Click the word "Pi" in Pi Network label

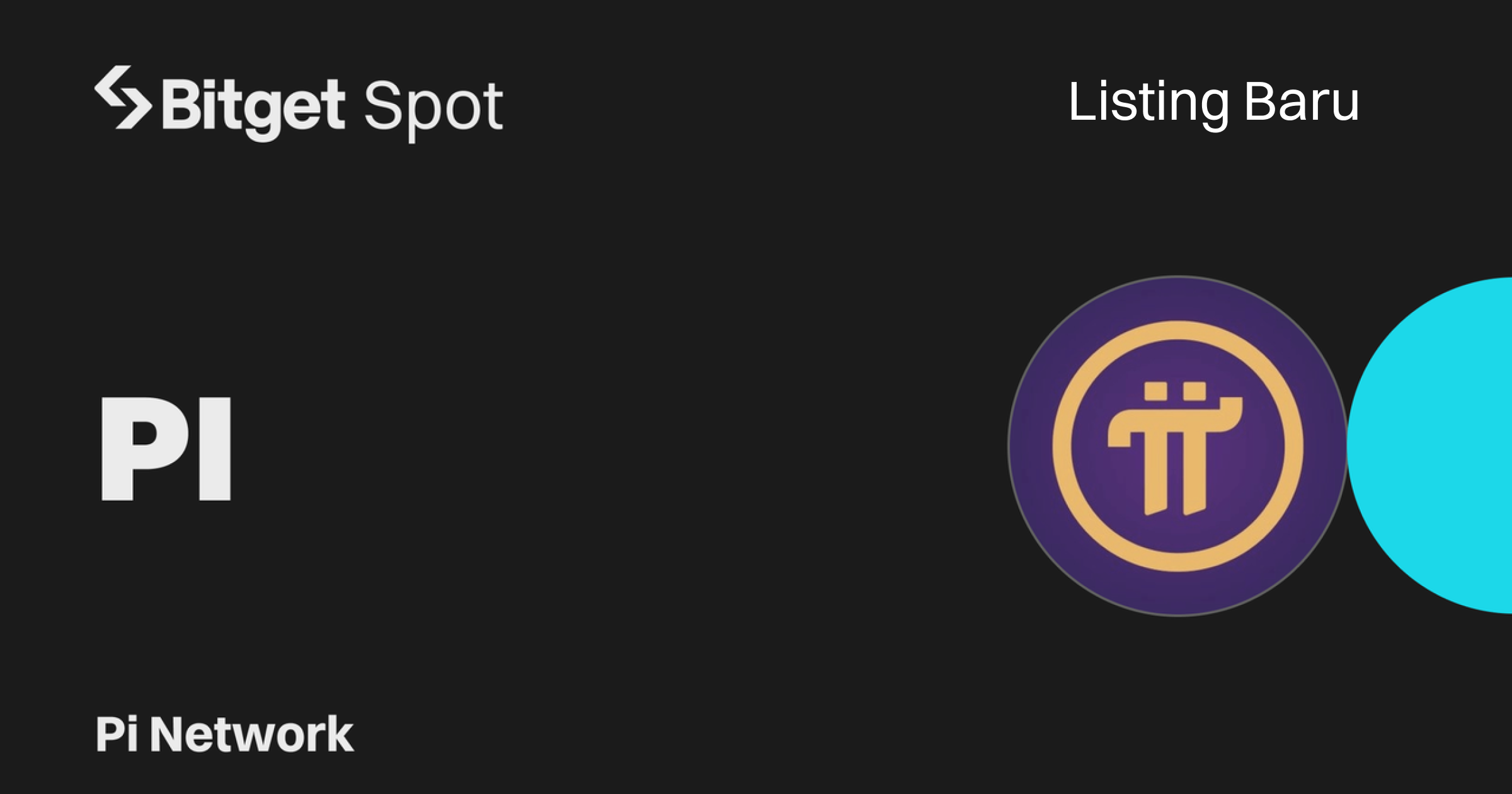(x=117, y=734)
